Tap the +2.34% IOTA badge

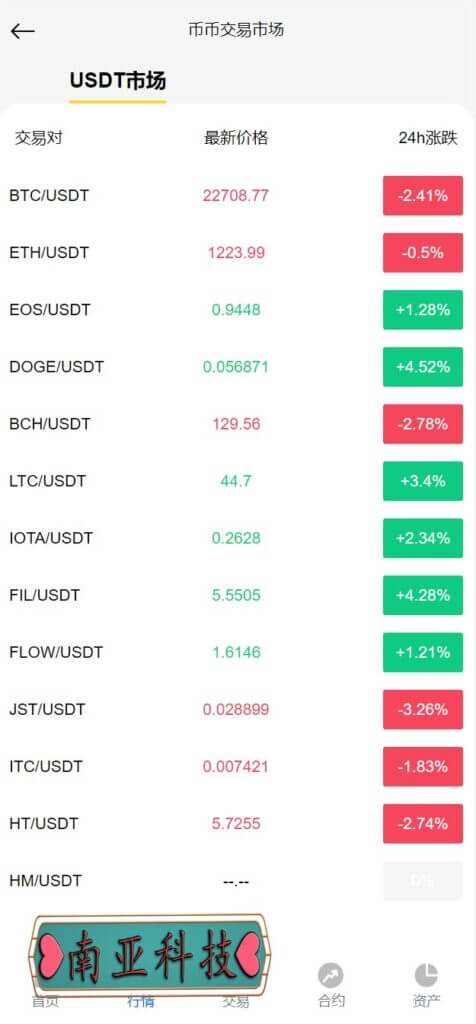tap(423, 538)
